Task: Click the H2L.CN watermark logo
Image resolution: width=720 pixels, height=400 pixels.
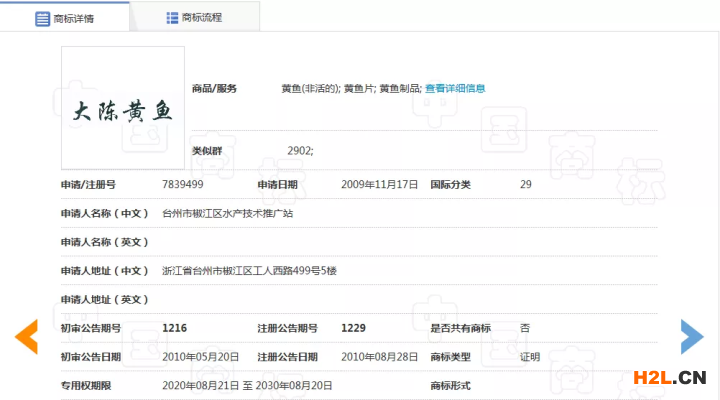Action: pyautogui.click(x=670, y=377)
